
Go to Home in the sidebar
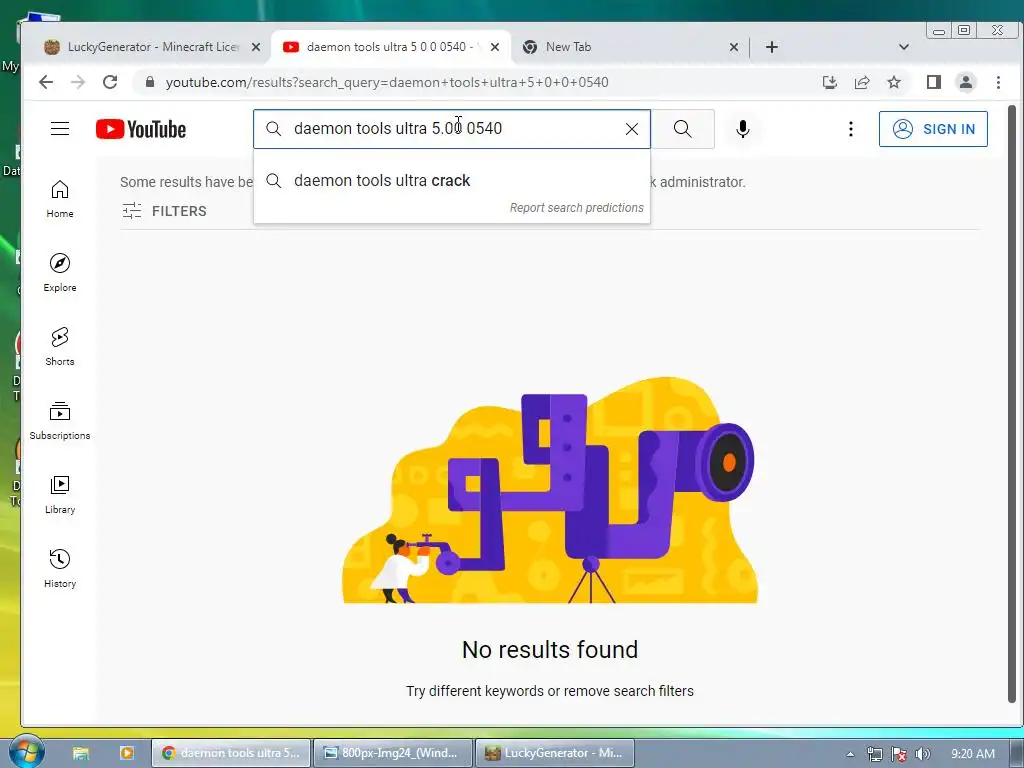(x=59, y=199)
